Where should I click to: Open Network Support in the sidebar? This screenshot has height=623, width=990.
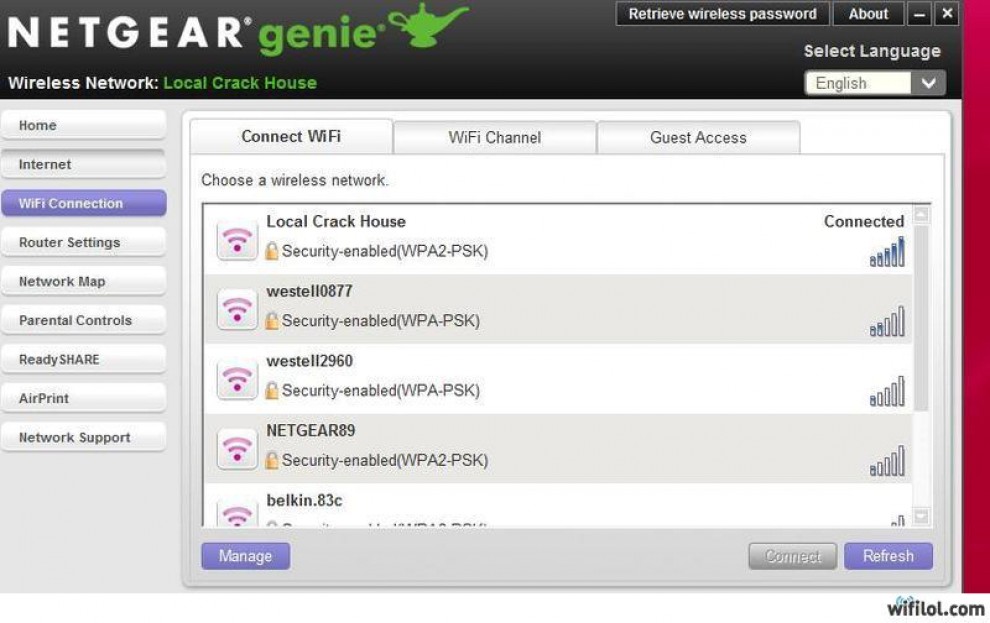coord(84,437)
